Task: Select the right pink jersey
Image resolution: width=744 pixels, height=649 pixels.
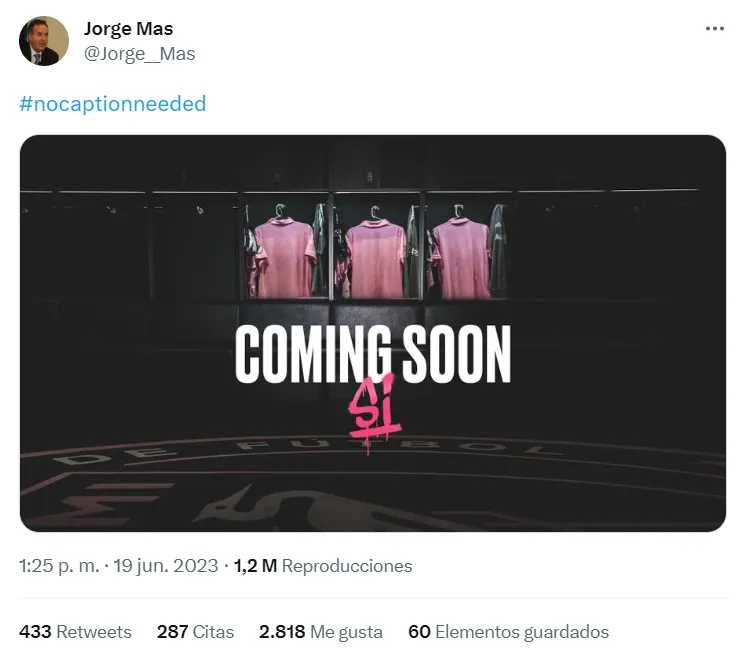Action: coord(462,258)
